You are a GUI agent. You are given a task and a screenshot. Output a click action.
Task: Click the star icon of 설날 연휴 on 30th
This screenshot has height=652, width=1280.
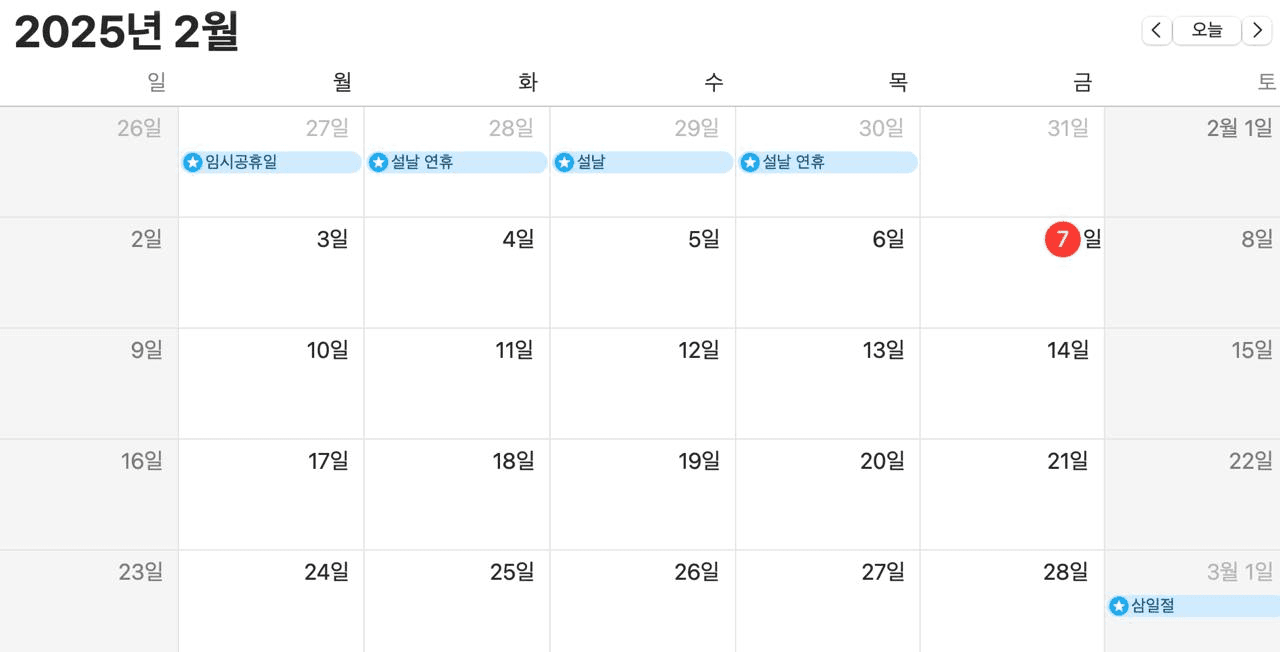tap(750, 162)
